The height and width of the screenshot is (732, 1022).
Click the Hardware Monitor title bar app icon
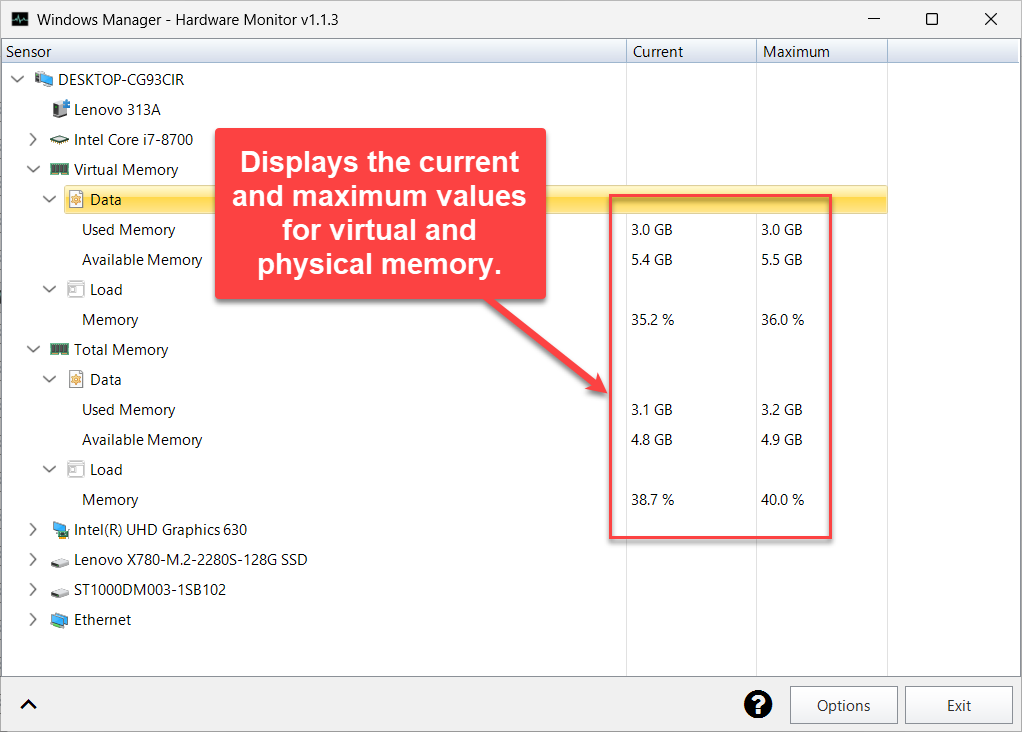click(20, 19)
